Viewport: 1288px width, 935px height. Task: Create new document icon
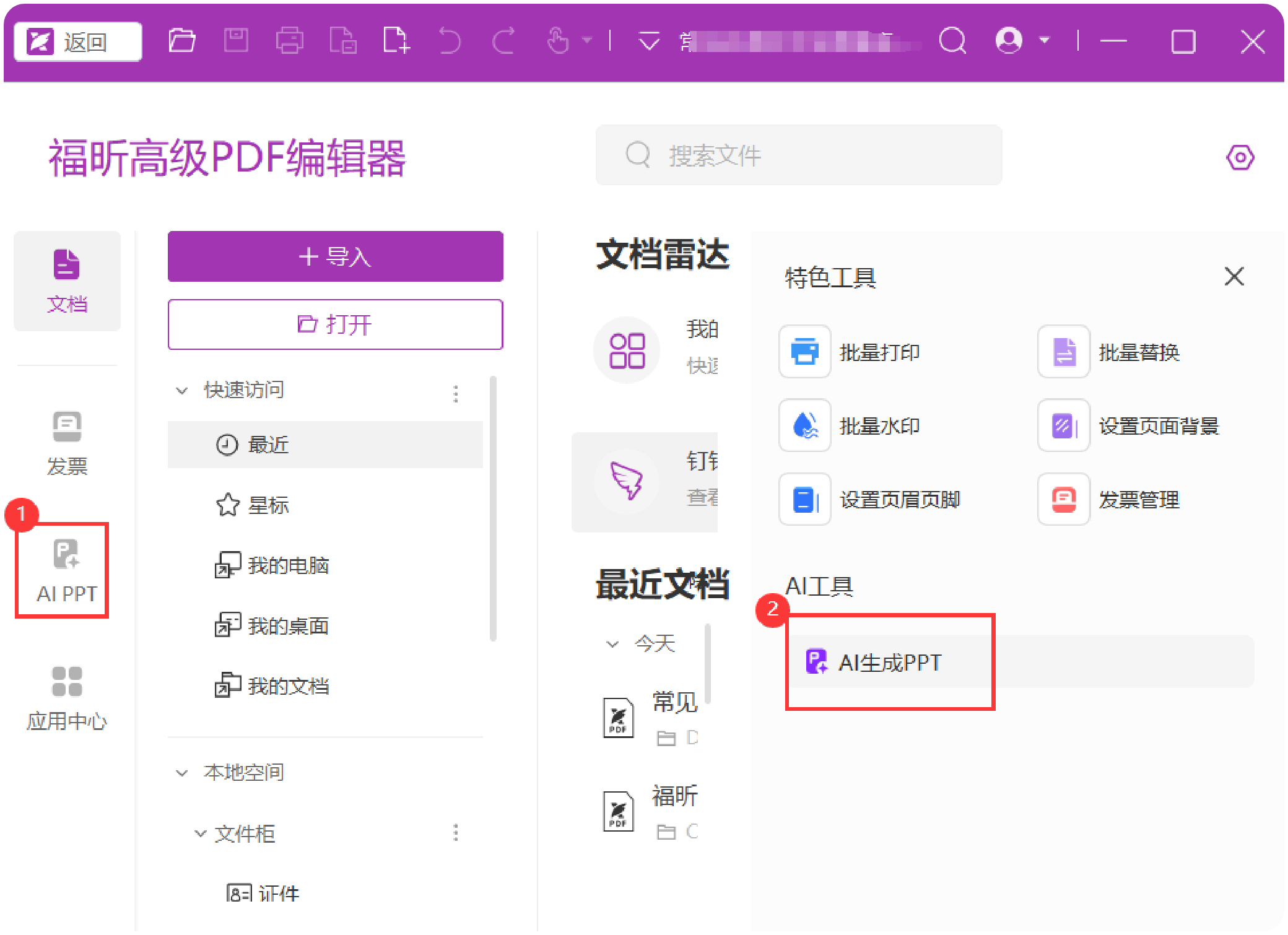(396, 41)
